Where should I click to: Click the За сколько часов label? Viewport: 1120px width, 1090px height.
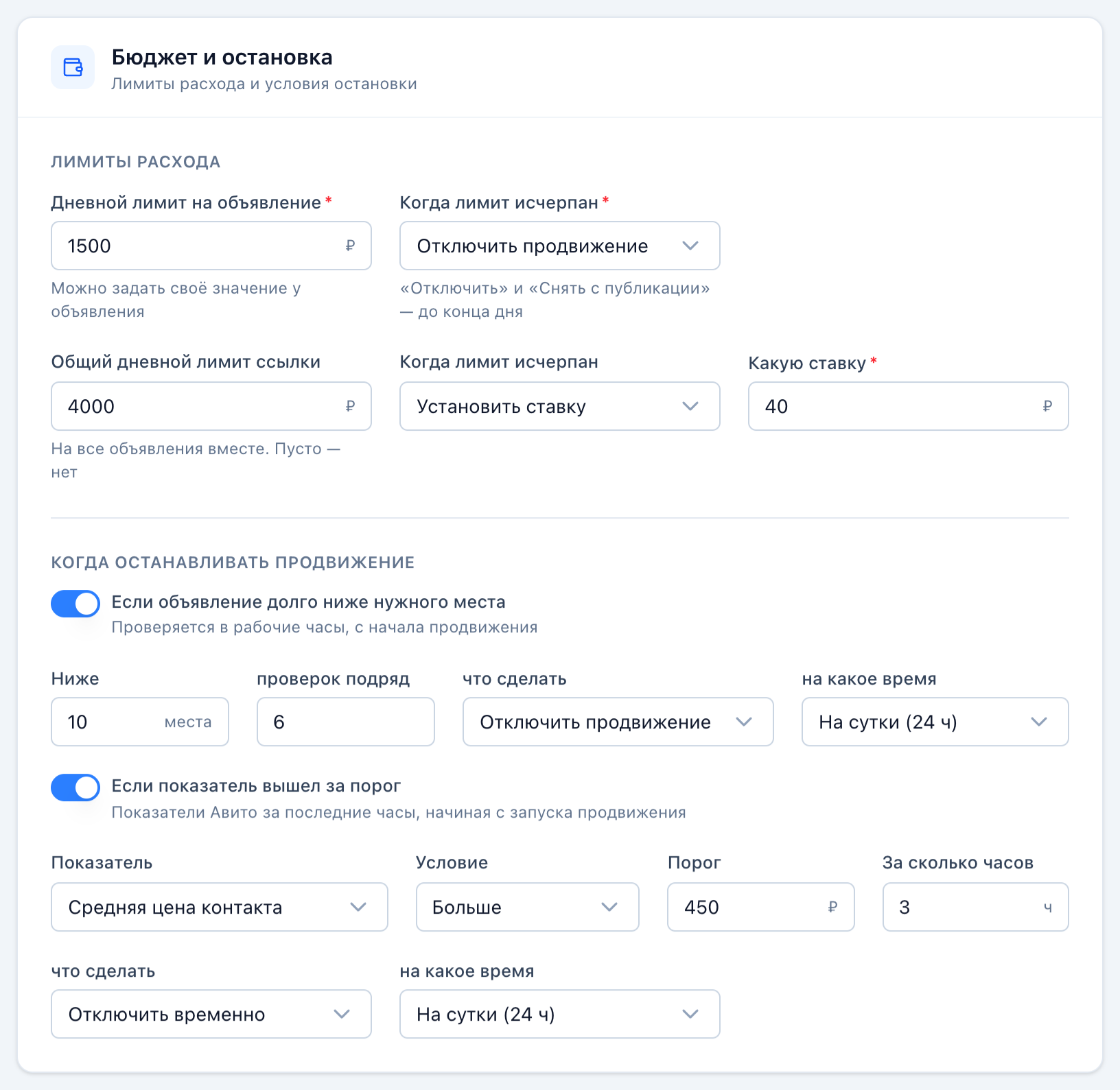coord(958,863)
